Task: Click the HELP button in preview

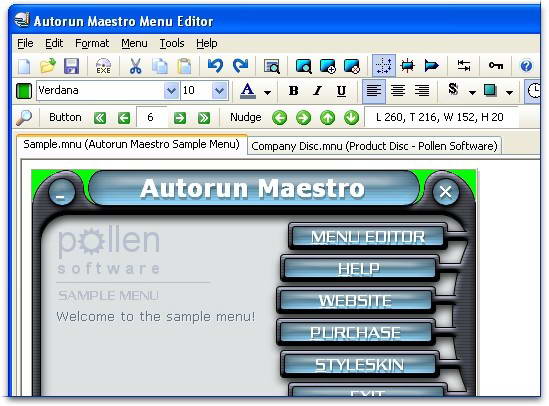Action: [x=359, y=269]
